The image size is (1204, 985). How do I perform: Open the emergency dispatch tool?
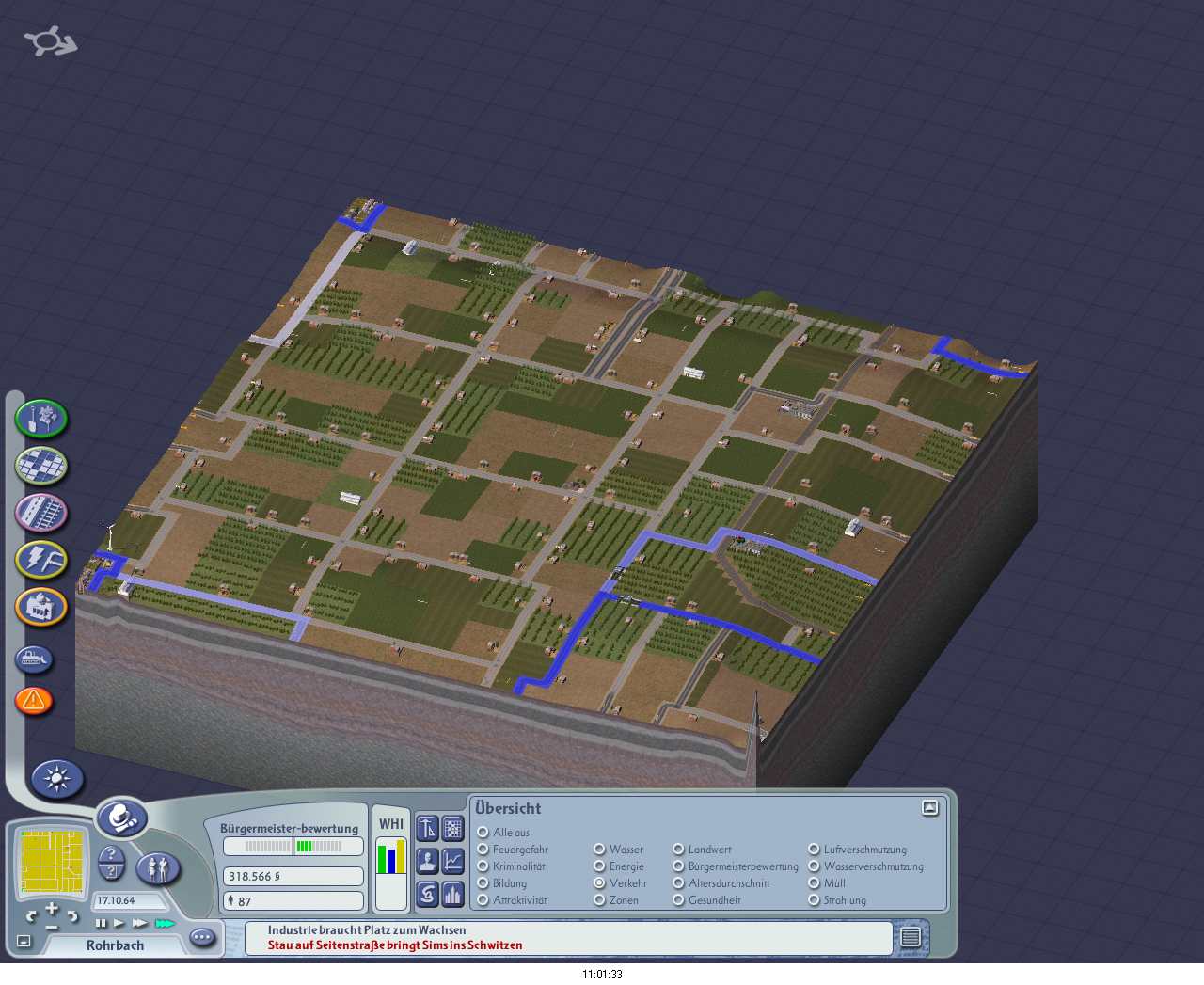tap(34, 700)
